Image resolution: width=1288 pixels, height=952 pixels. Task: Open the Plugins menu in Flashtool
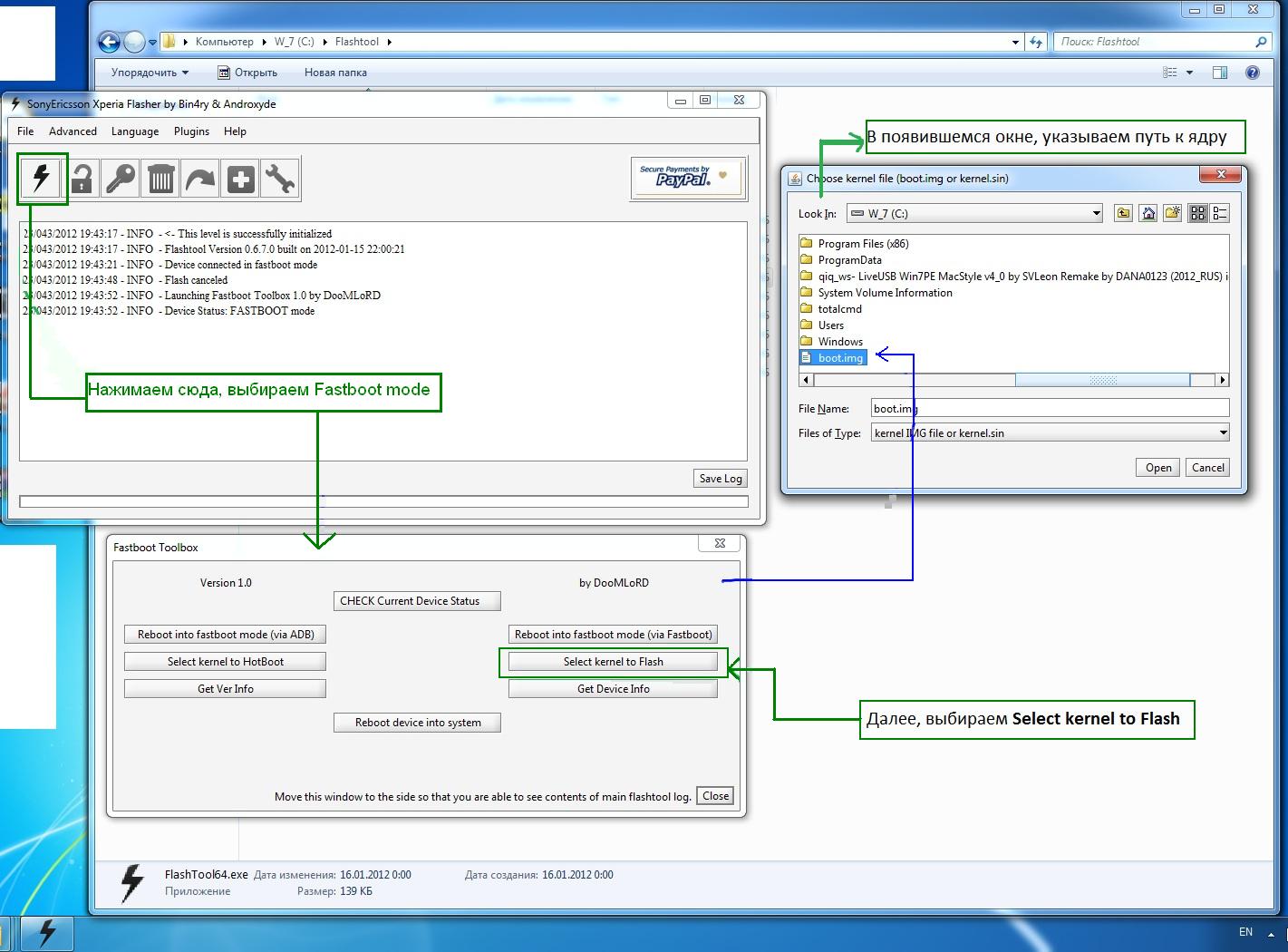[191, 131]
